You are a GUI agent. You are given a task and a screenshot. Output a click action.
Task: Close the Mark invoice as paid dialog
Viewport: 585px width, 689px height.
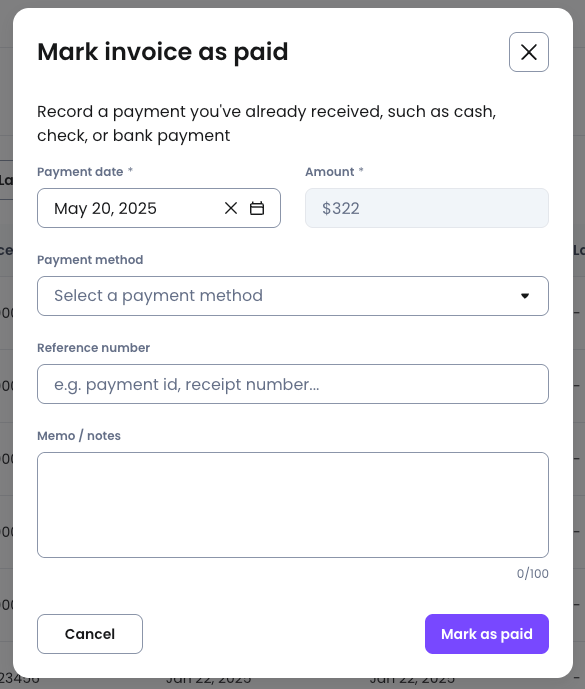[x=529, y=52]
